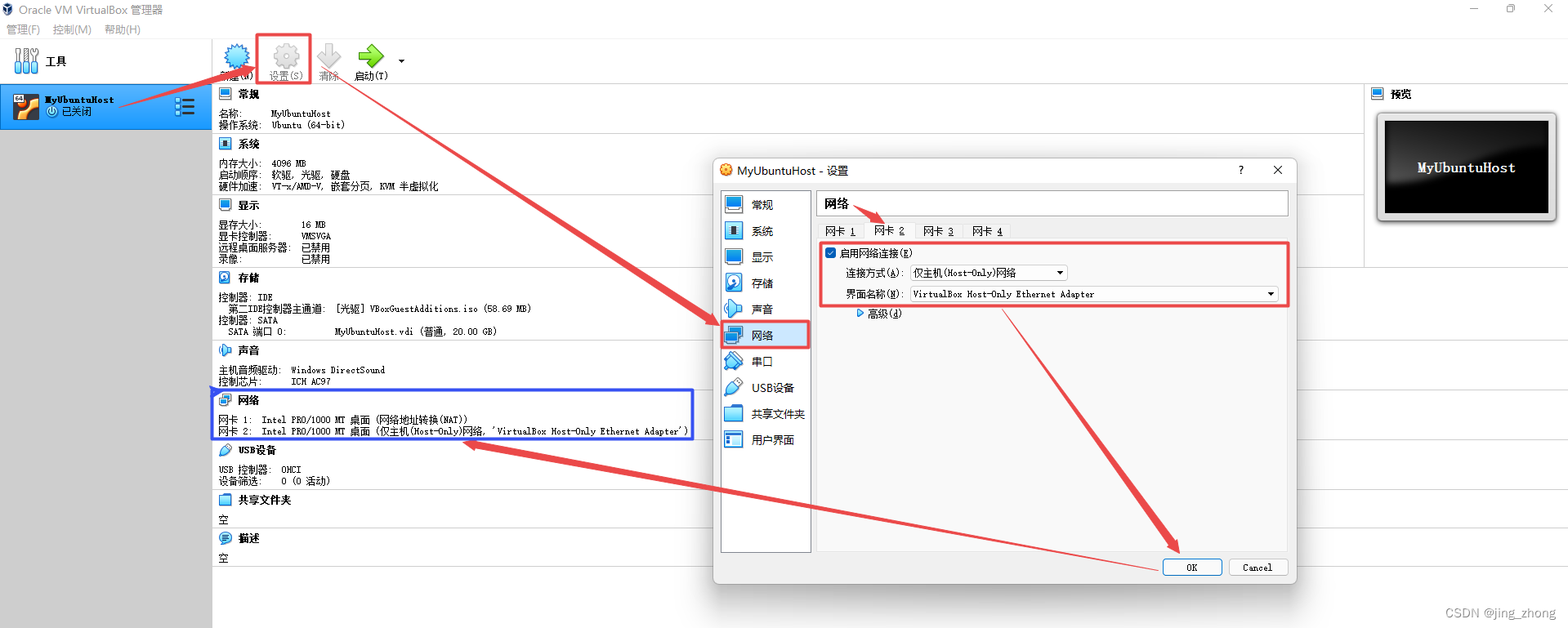Click the MyUbuntuHost.vdi storage entry text
The height and width of the screenshot is (628, 1568).
click(416, 332)
